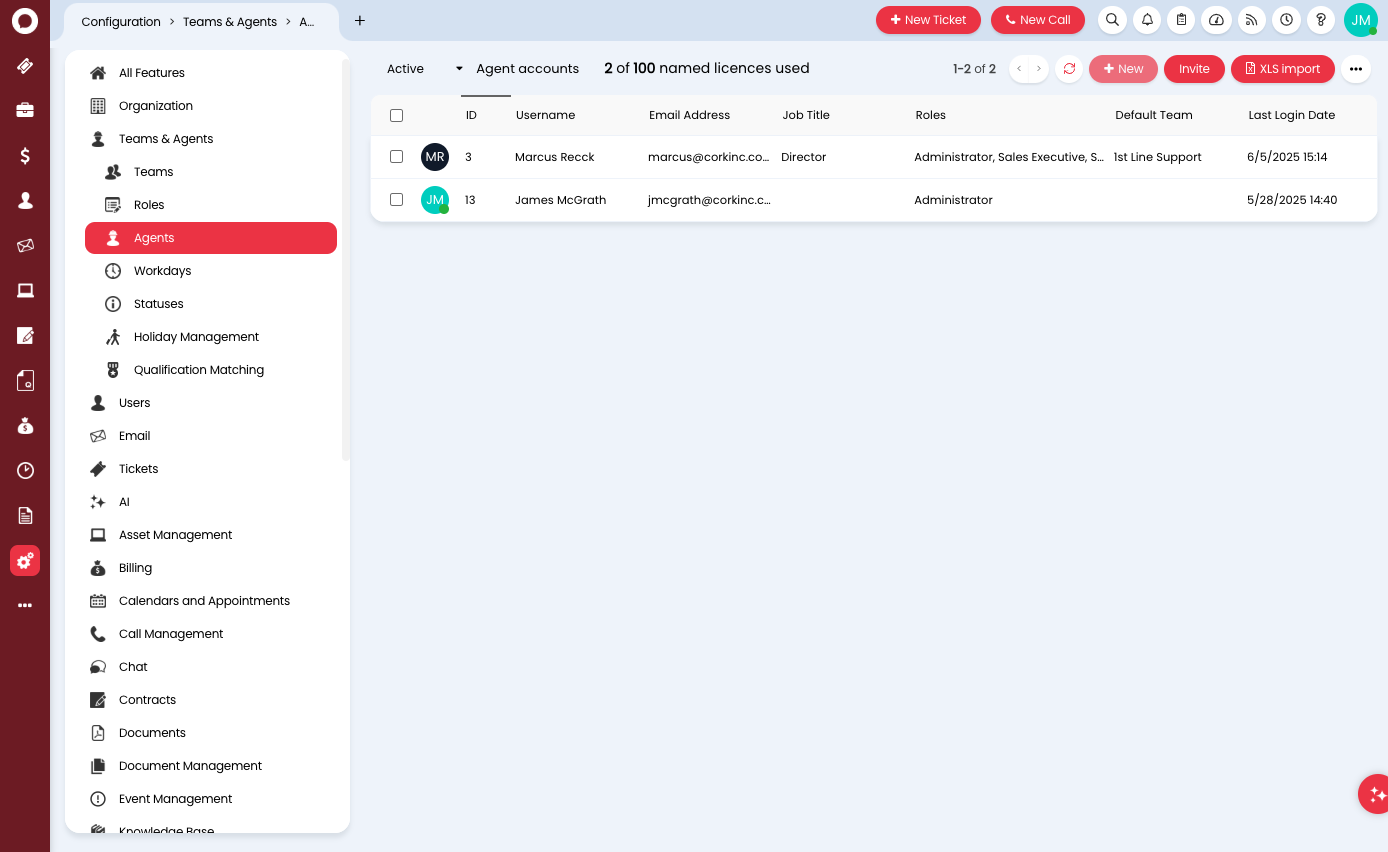Click the New Call button
Viewport: 1388px width, 852px height.
(1038, 20)
